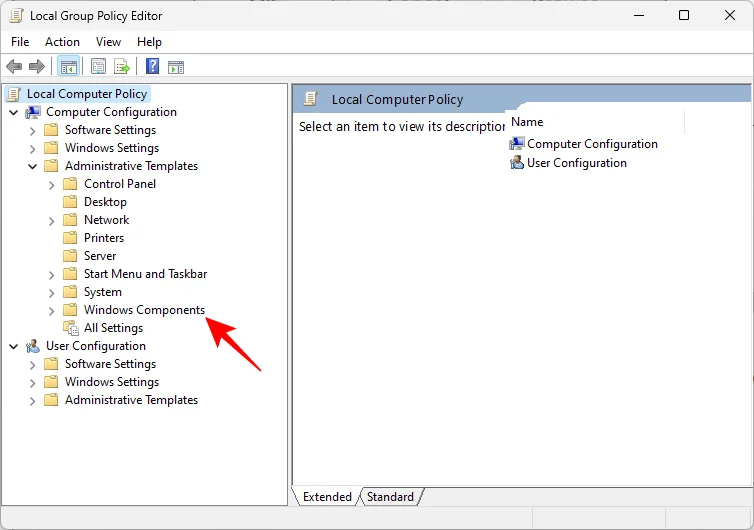Switch to the Extended tab

coord(327,497)
